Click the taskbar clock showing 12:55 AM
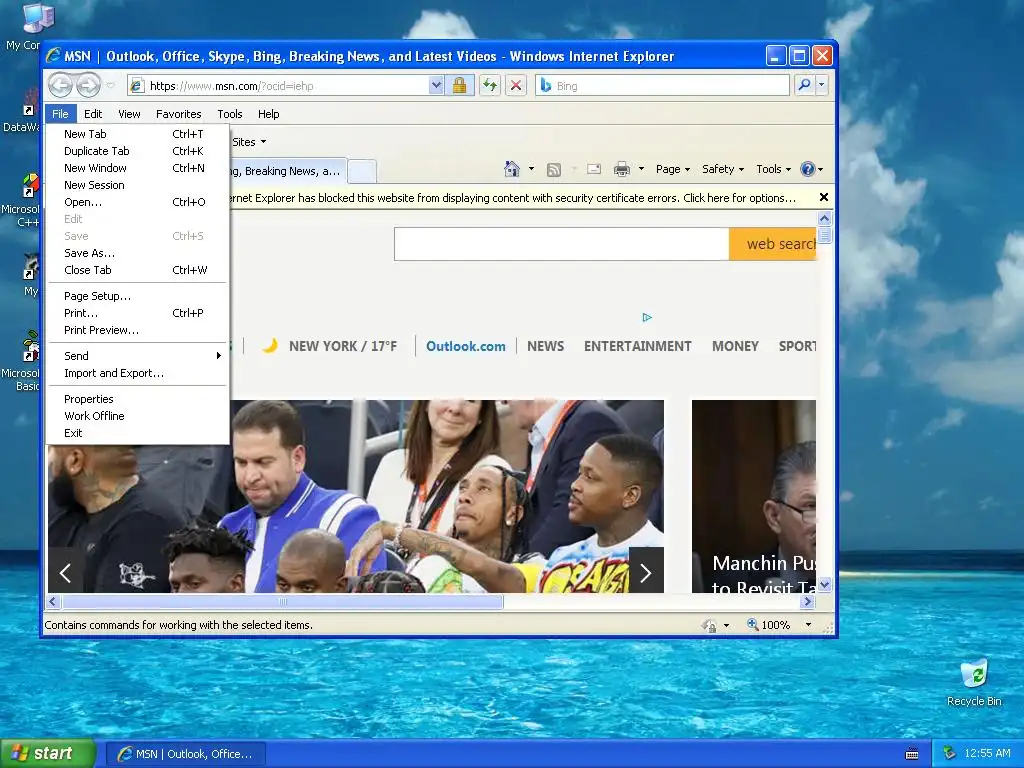 pyautogui.click(x=987, y=753)
